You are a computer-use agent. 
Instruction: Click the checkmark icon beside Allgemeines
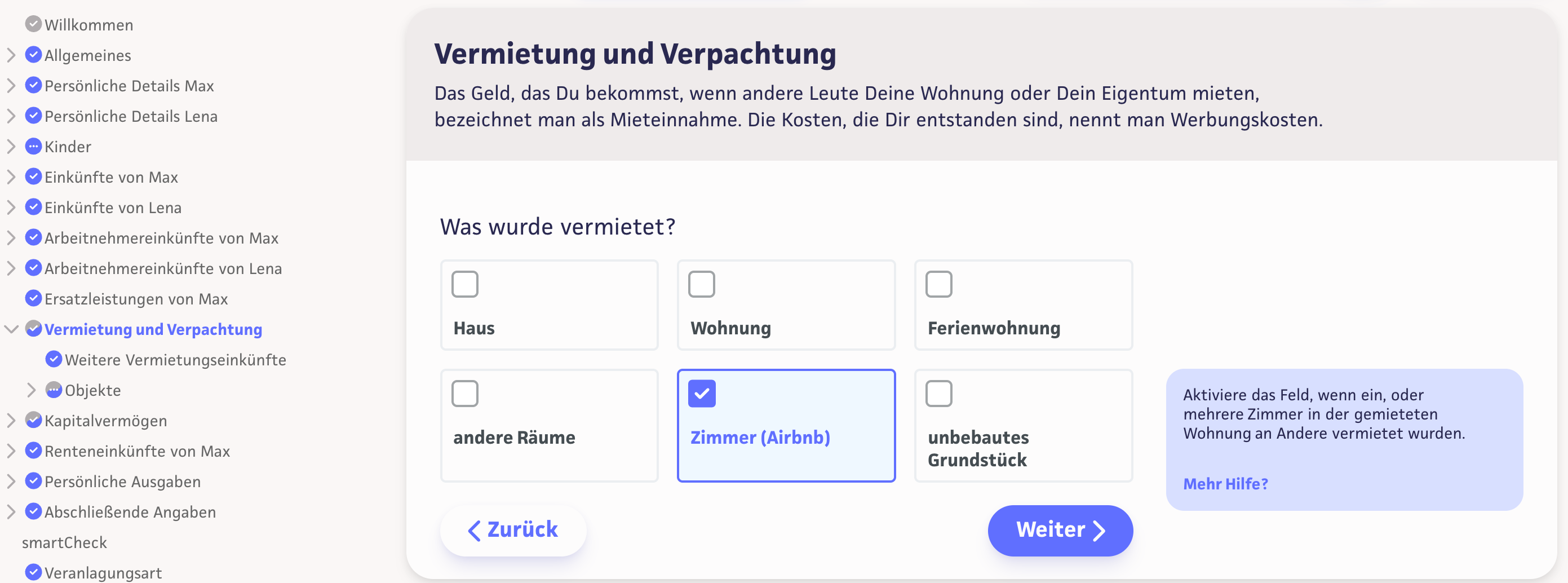[33, 55]
